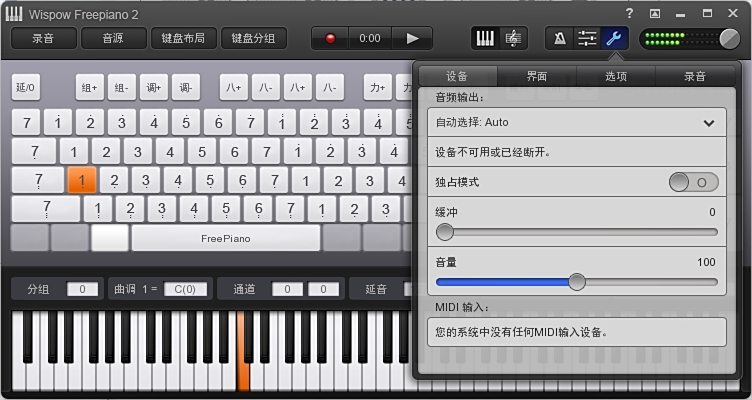The height and width of the screenshot is (400, 752).
Task: Switch to the 选项 tab
Action: [616, 76]
